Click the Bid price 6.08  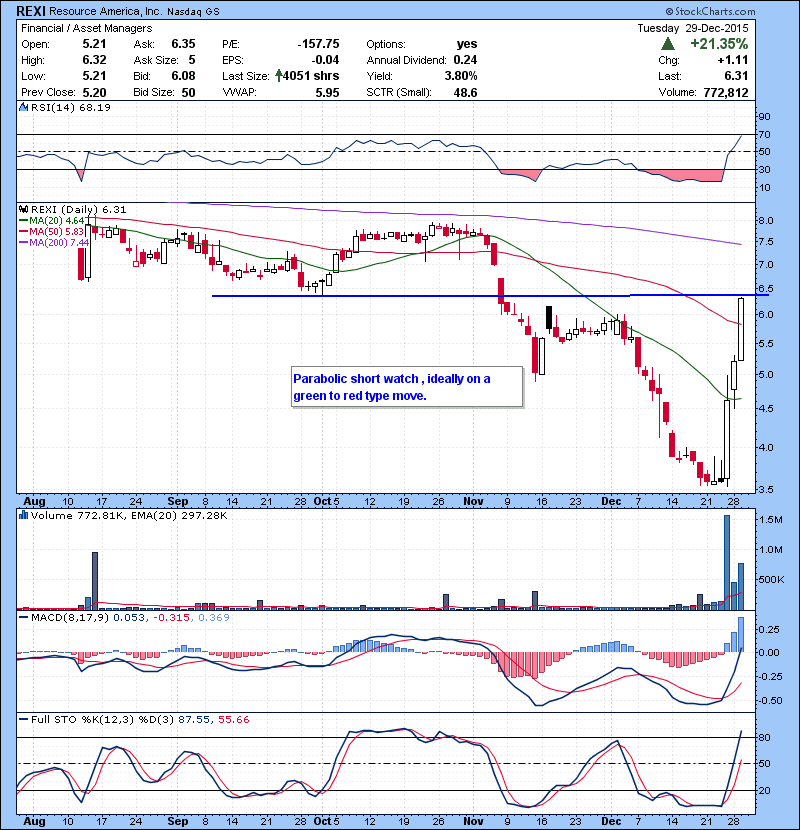pos(183,76)
